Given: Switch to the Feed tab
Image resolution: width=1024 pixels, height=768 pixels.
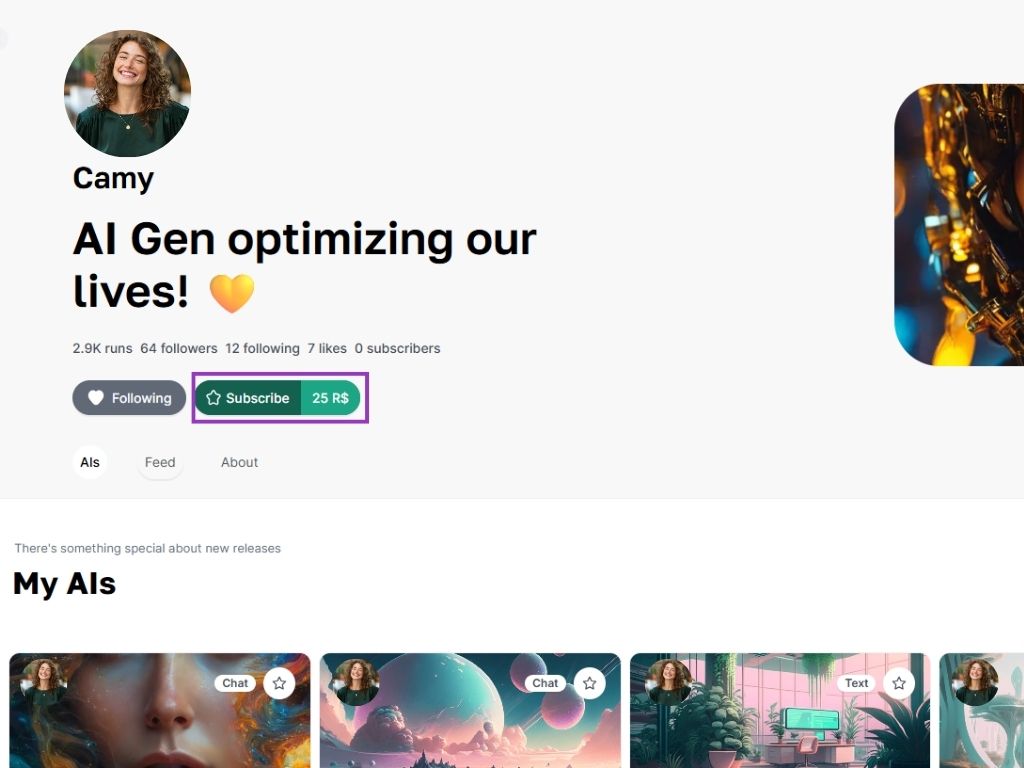Looking at the screenshot, I should pyautogui.click(x=160, y=462).
